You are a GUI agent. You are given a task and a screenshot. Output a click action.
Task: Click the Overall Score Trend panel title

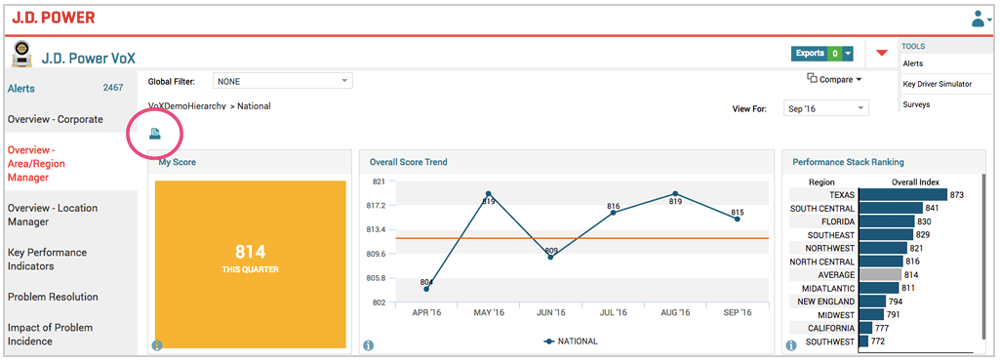(x=408, y=162)
